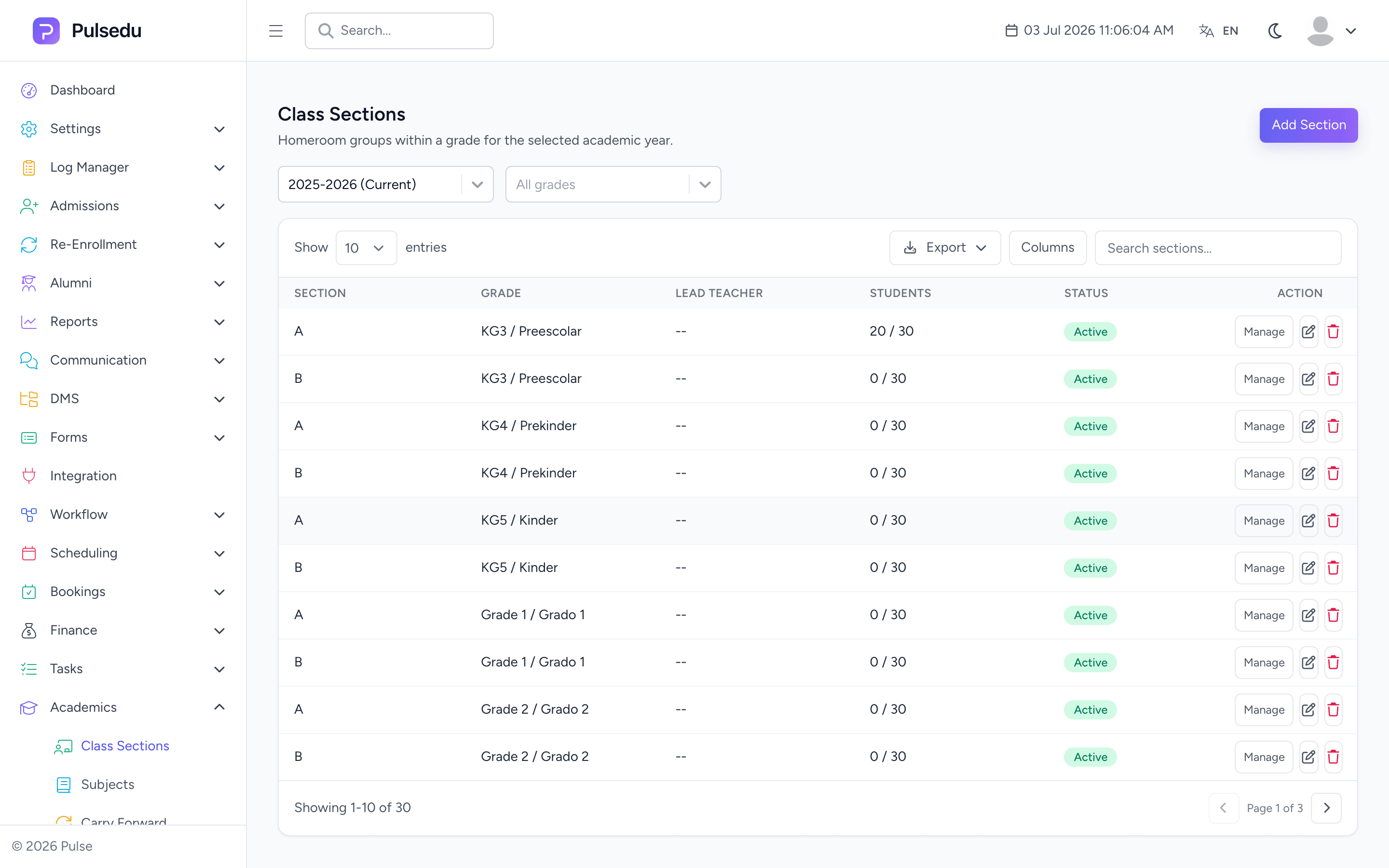
Task: Manage section A of Grade 1 / Grado 1
Action: (1263, 615)
